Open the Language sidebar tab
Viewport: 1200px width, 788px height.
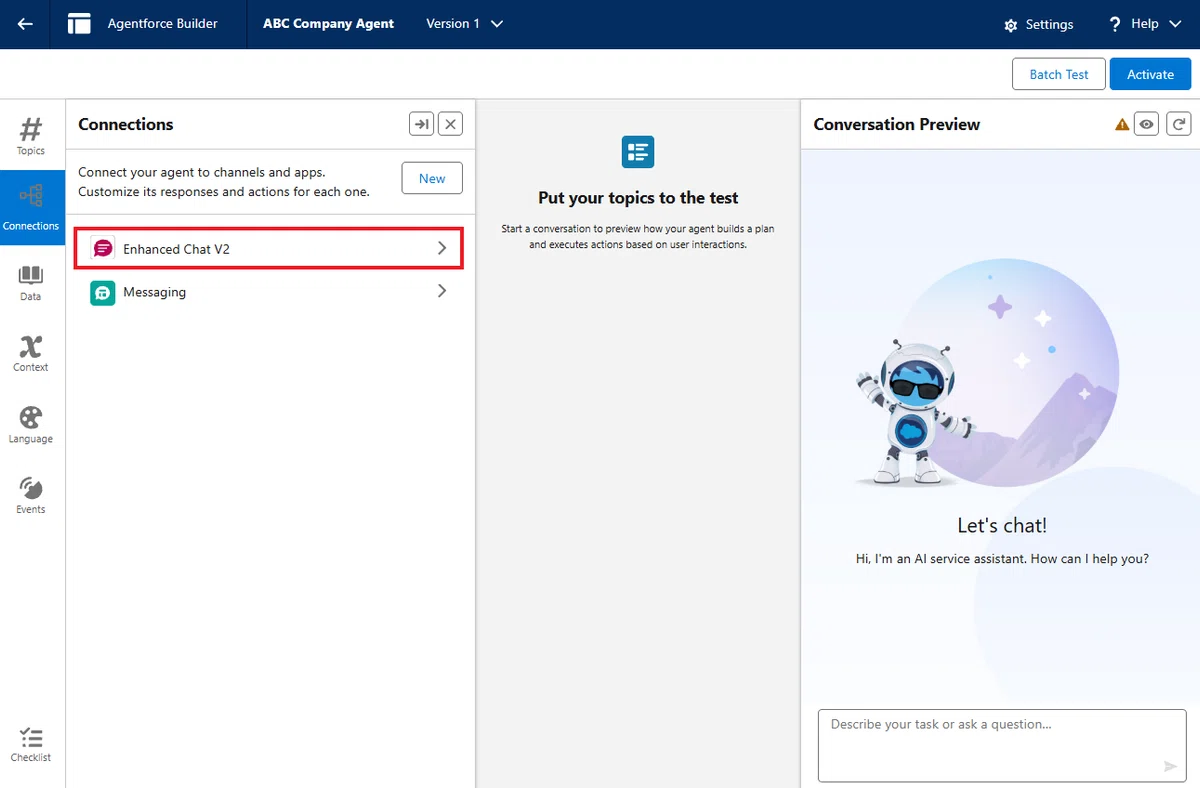tap(31, 425)
